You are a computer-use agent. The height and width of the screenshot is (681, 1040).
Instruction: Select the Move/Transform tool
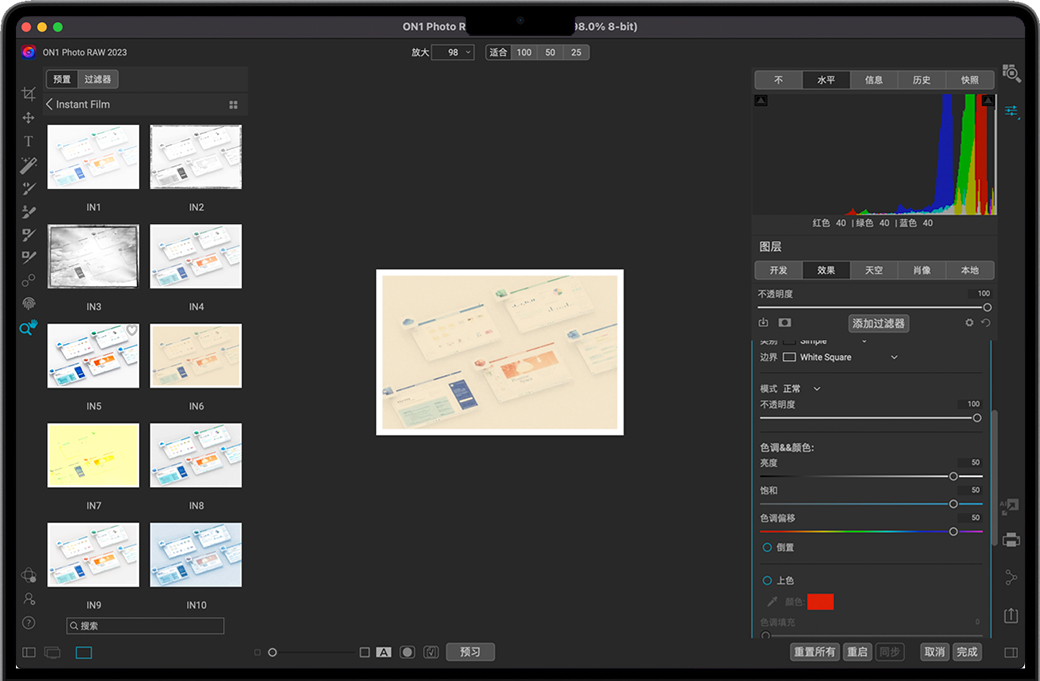[x=28, y=118]
